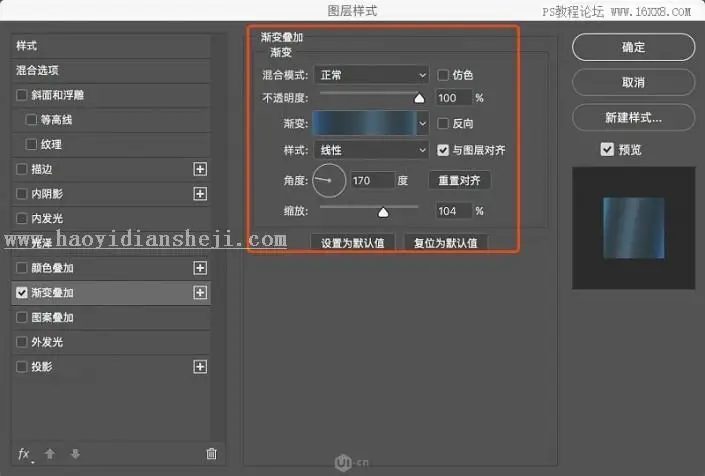Move effect up with arrow icon
705x476 pixels.
50,454
